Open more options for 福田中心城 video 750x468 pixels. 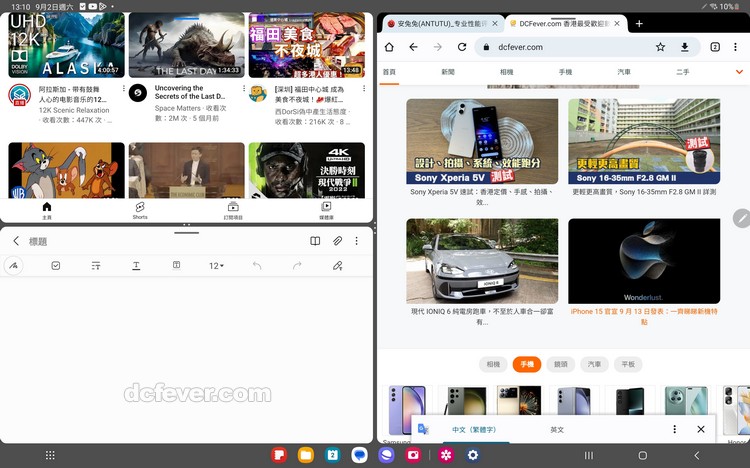[x=364, y=89]
